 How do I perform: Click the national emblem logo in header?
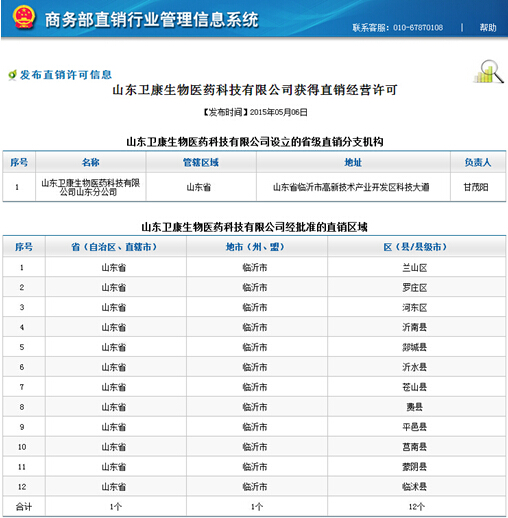click(x=23, y=18)
